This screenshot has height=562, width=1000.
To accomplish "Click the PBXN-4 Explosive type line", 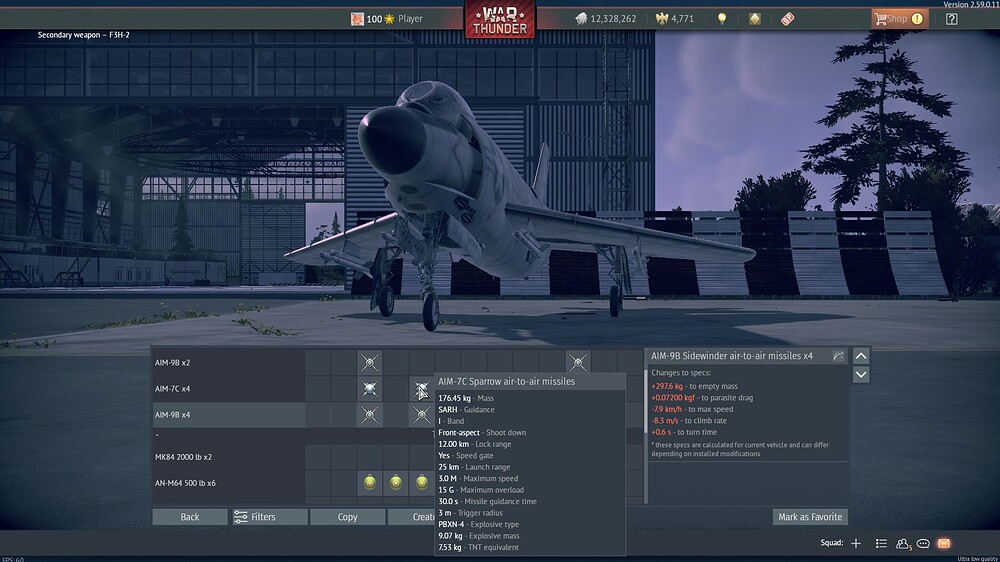I will (x=478, y=524).
